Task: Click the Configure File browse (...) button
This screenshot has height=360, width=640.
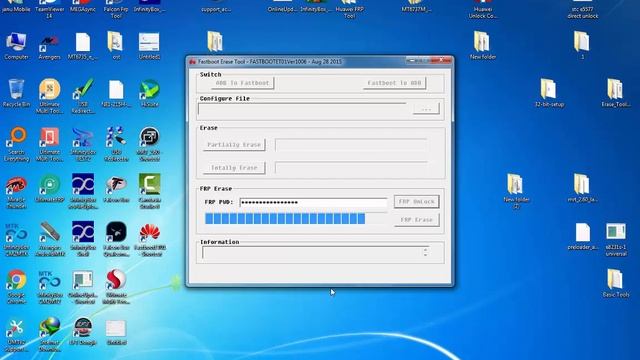Action: (x=426, y=109)
